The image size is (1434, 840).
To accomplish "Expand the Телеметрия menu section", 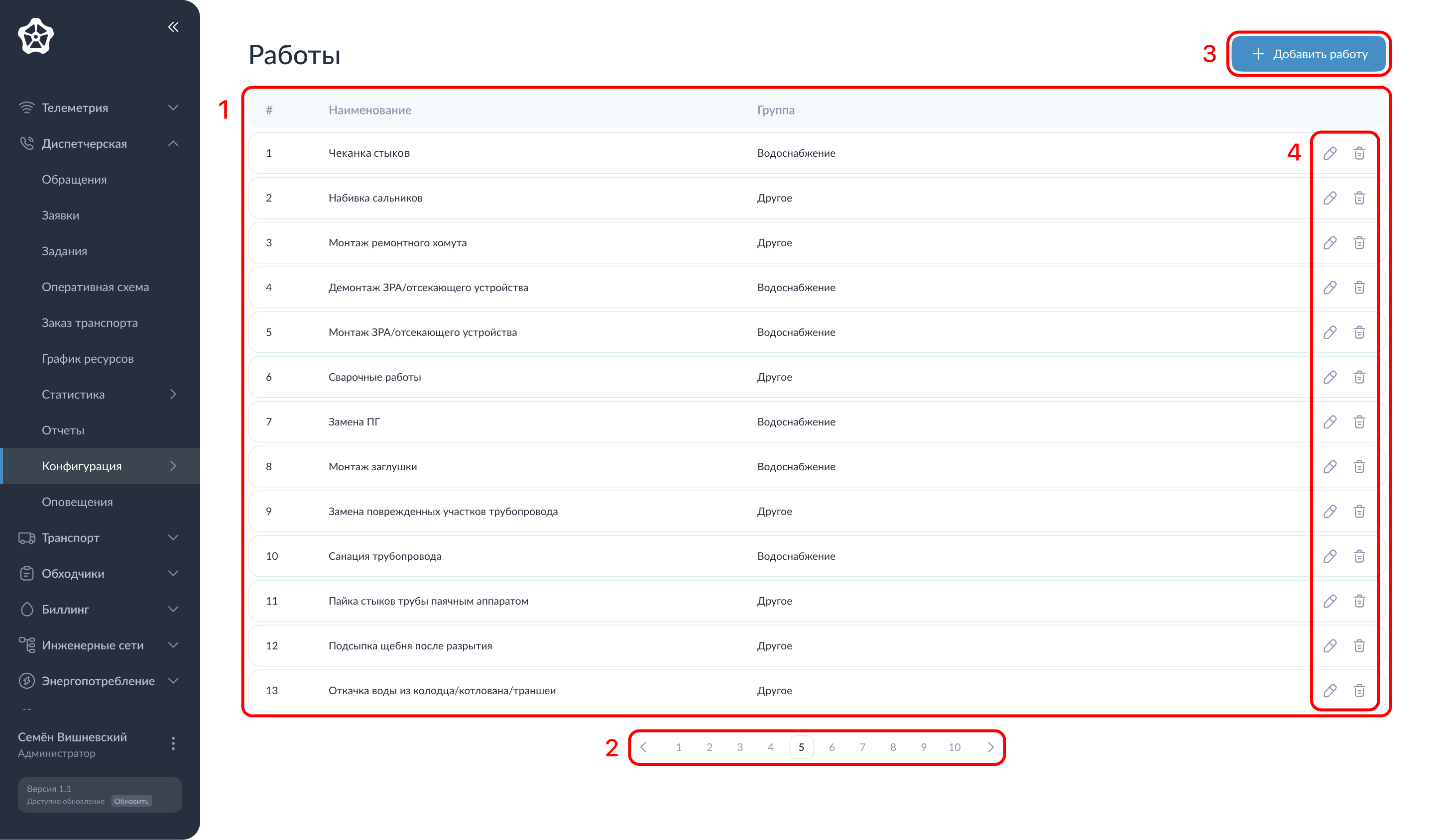I will pyautogui.click(x=174, y=107).
